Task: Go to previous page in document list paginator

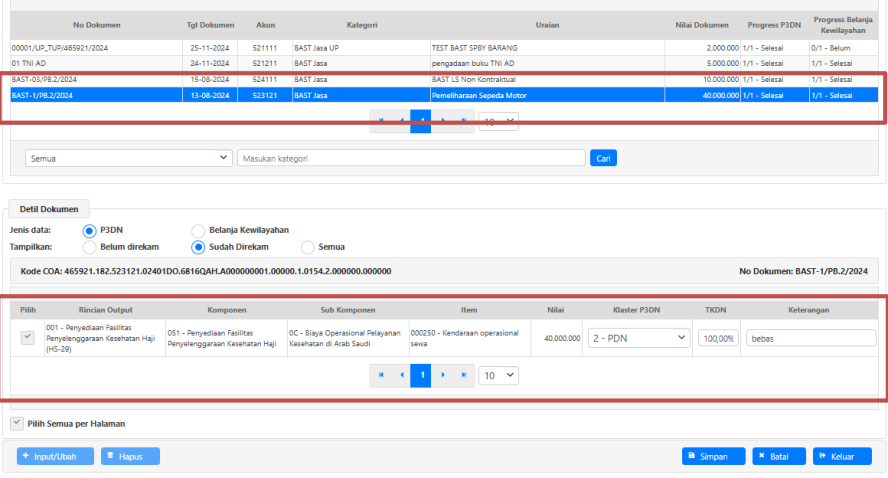Action: click(401, 121)
